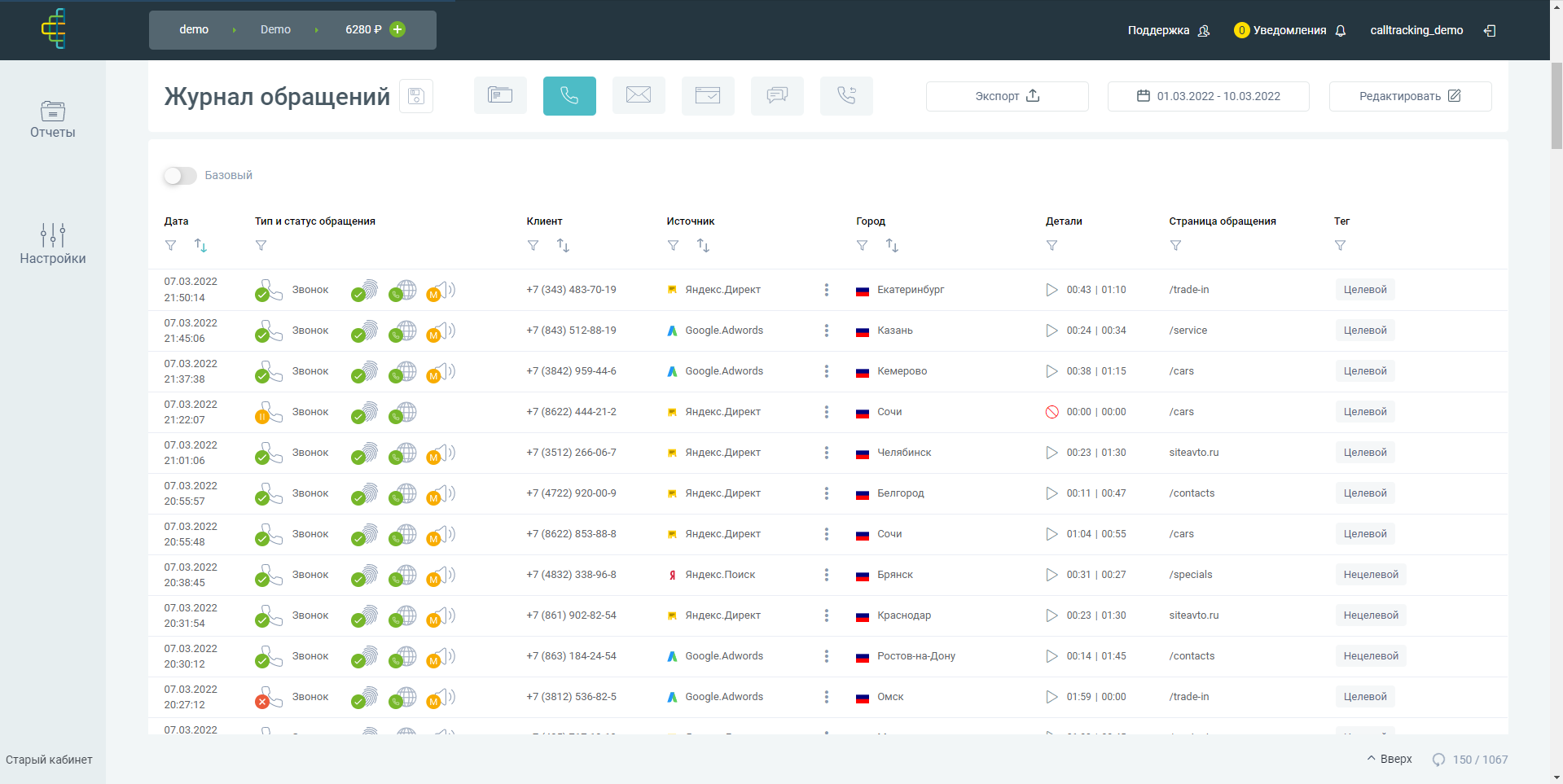Play the Кемерово call recording

tap(1052, 371)
